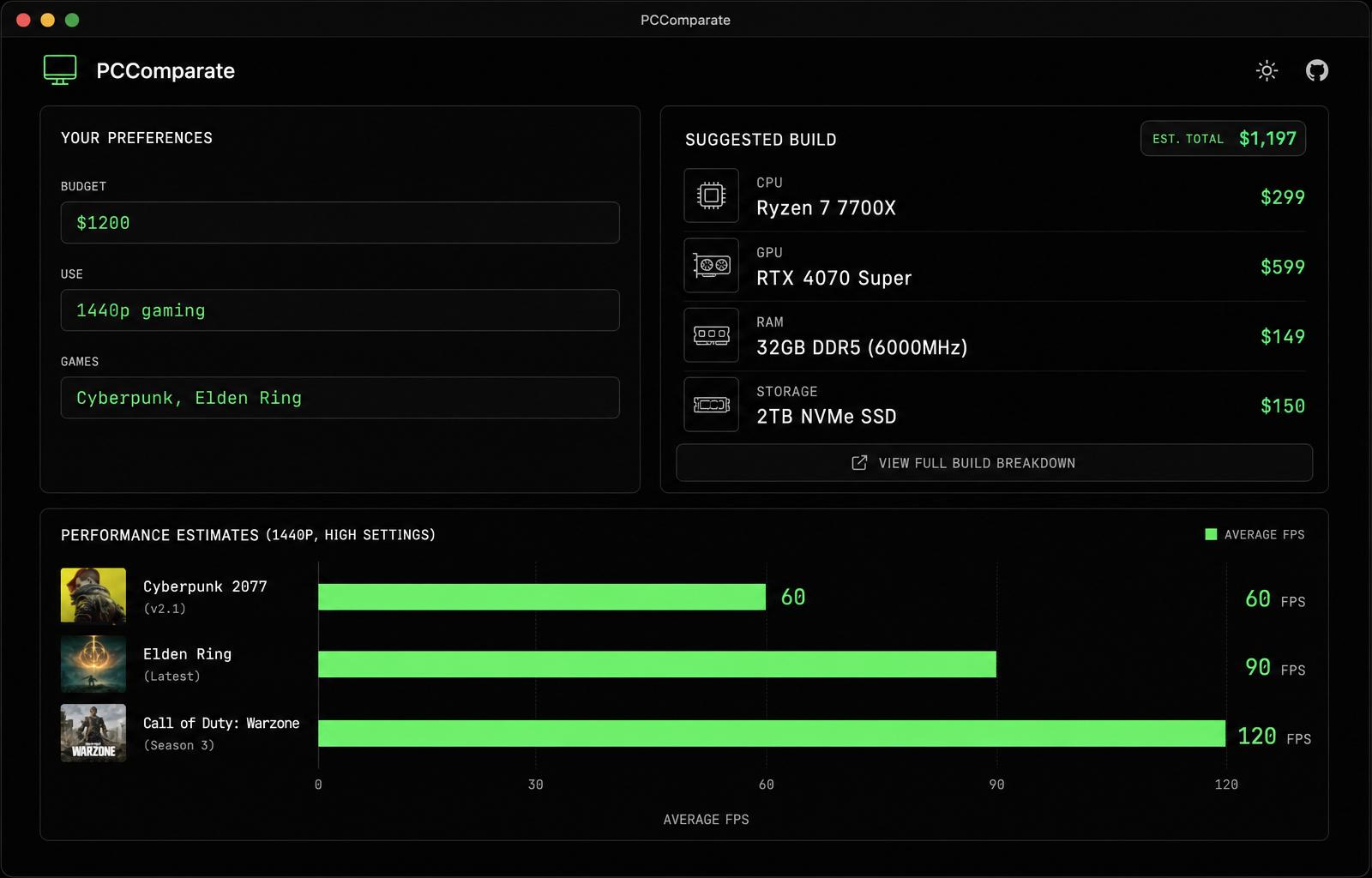This screenshot has height=878, width=1372.
Task: Select the RTX 4070 Super GPU row
Action: pos(994,266)
